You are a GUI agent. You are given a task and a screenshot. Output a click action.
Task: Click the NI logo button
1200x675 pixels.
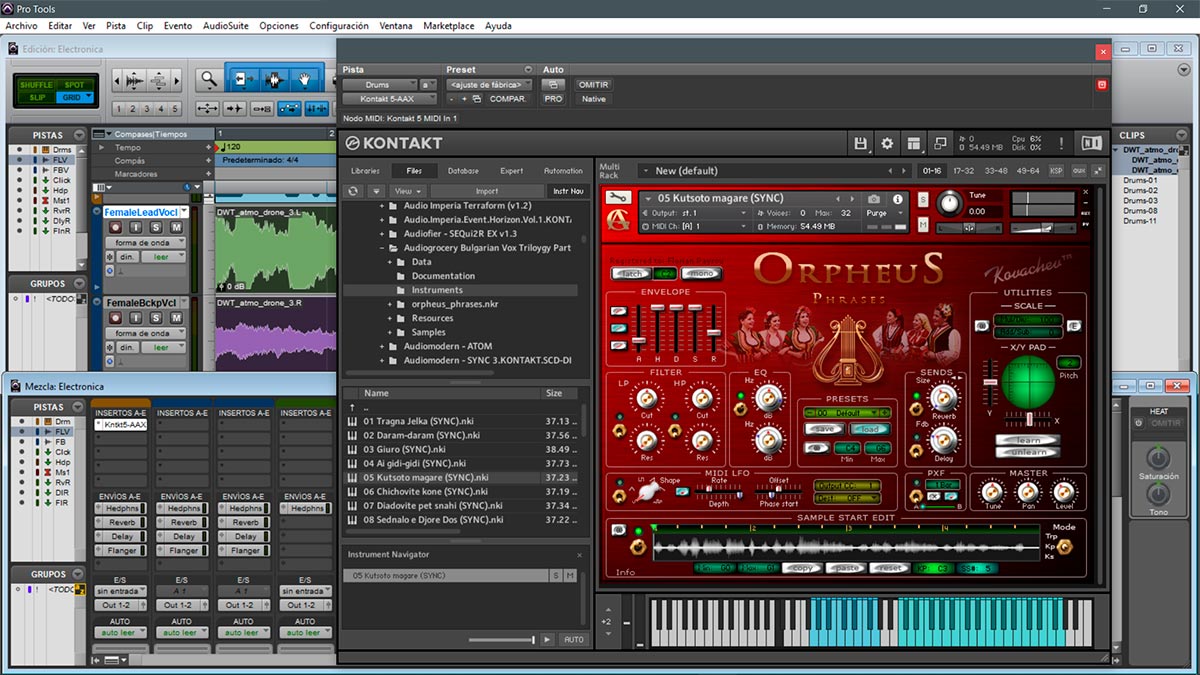1091,144
